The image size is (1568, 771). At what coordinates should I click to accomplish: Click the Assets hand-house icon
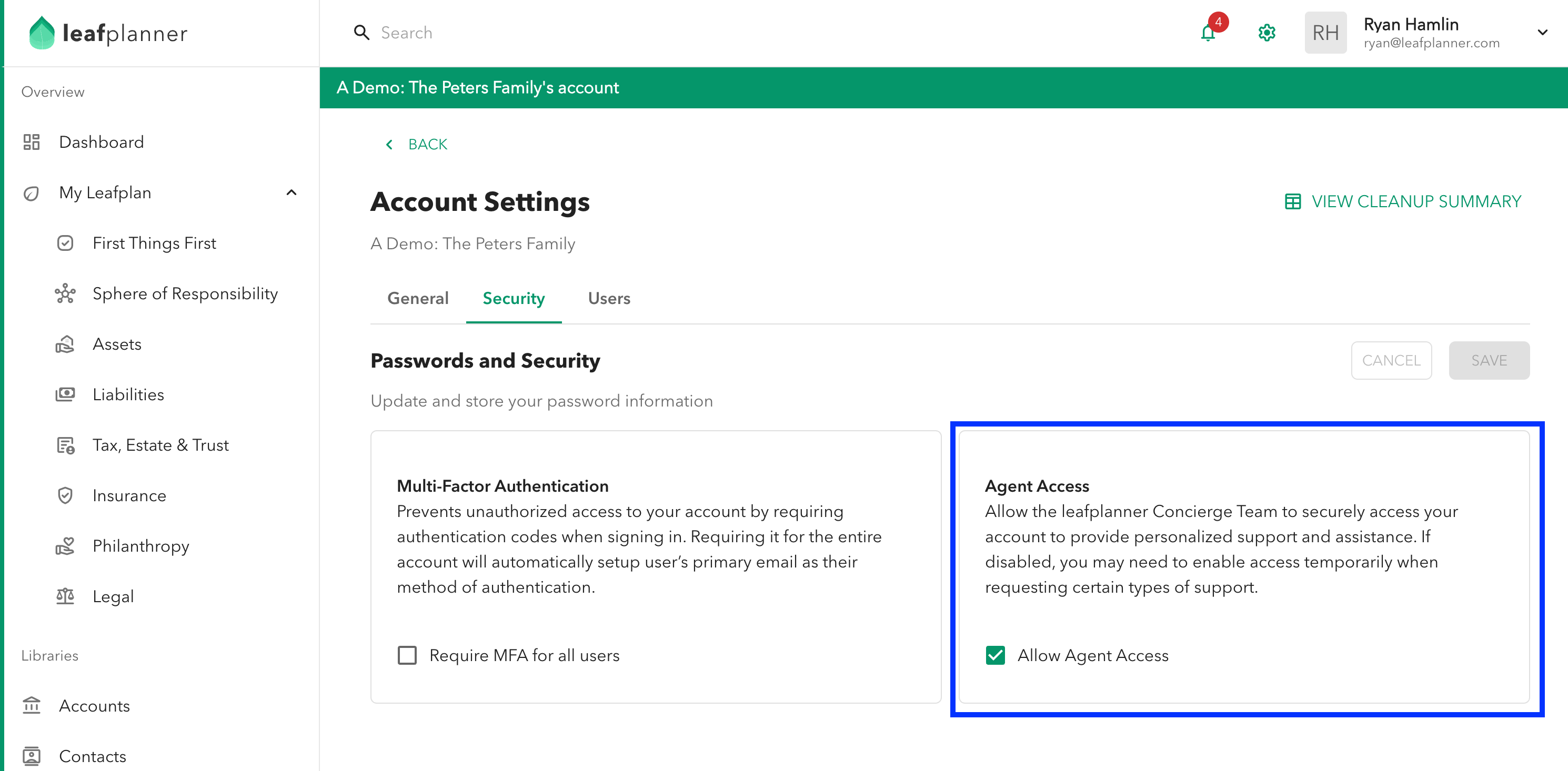click(x=65, y=344)
